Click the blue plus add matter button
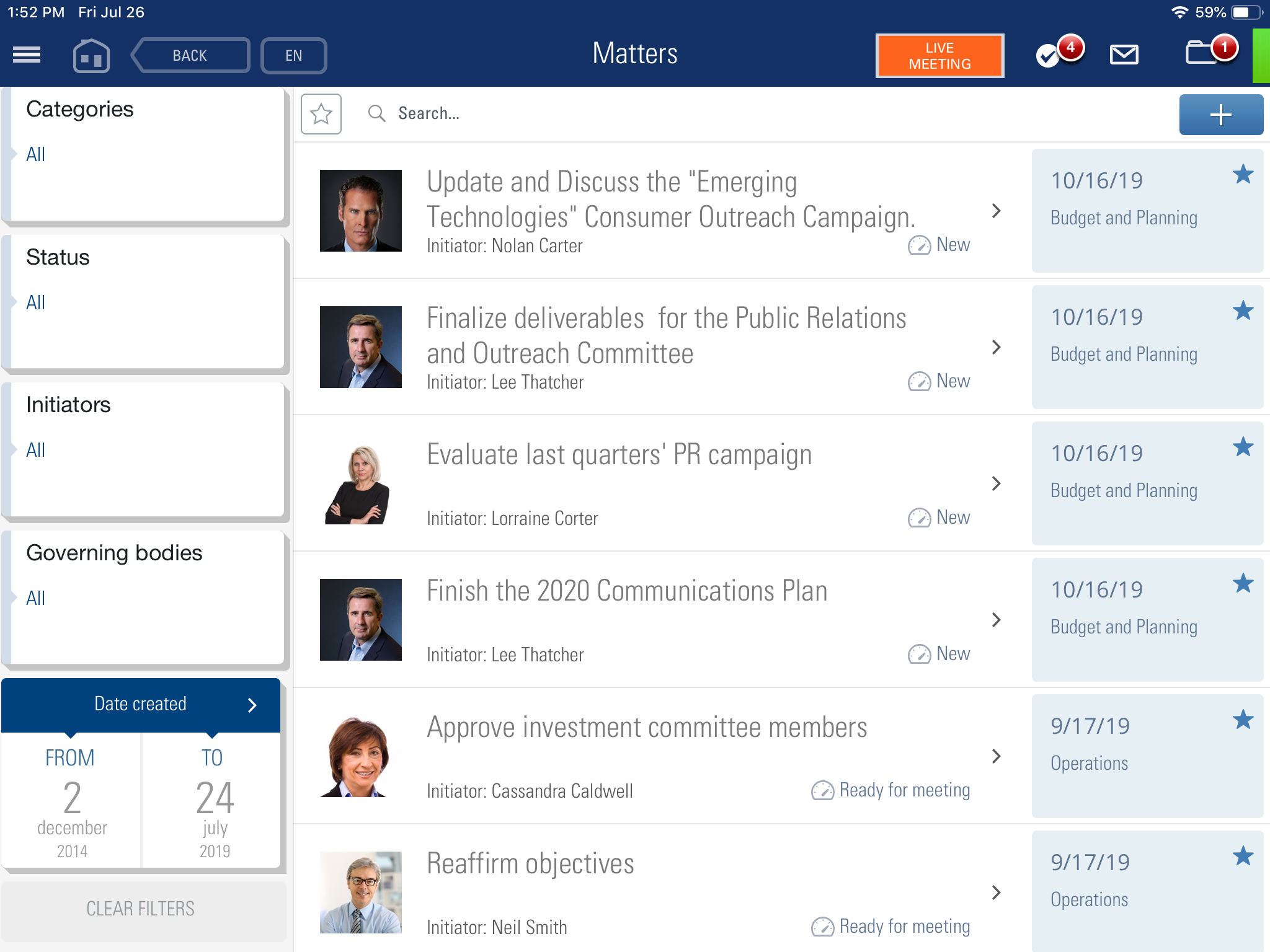This screenshot has height=952, width=1270. (1220, 115)
